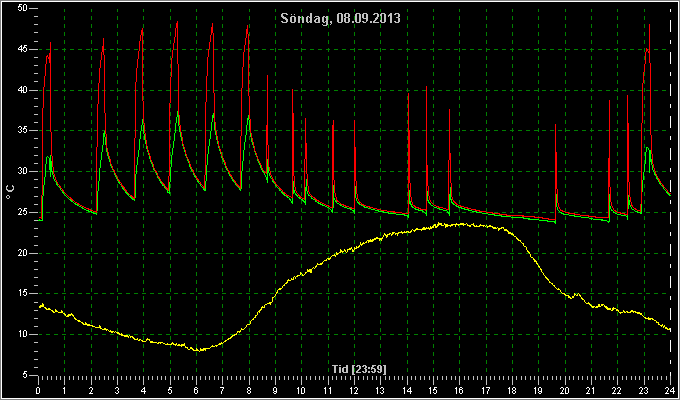
Task: Select the 24 hour mark on x-axis
Action: coord(670,390)
